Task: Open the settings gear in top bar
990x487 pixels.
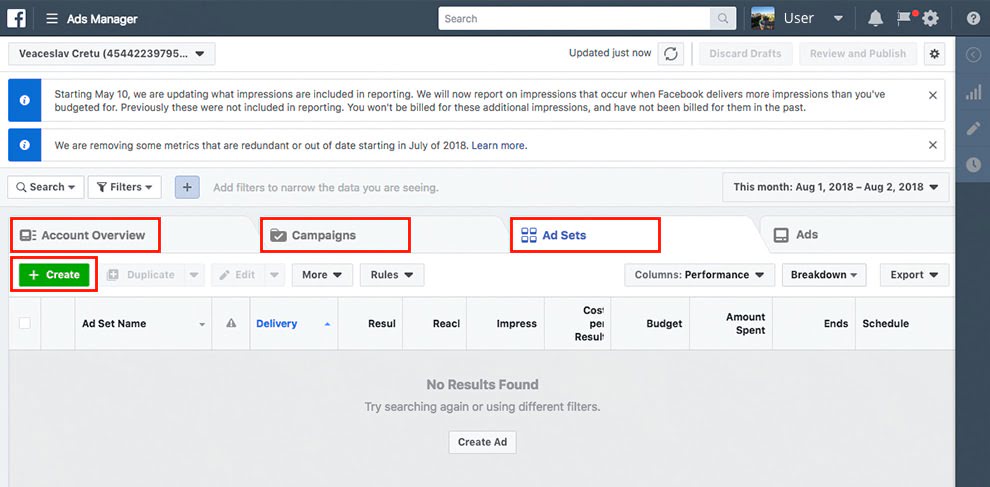Action: tap(931, 19)
